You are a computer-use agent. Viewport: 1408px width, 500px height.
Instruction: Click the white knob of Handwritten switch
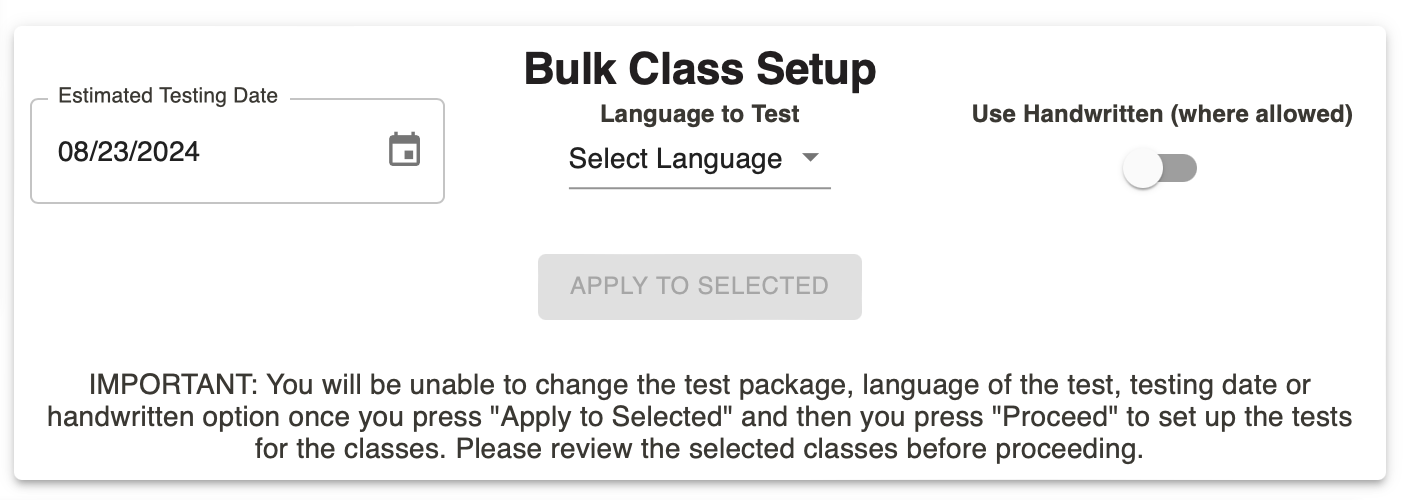coord(1142,169)
